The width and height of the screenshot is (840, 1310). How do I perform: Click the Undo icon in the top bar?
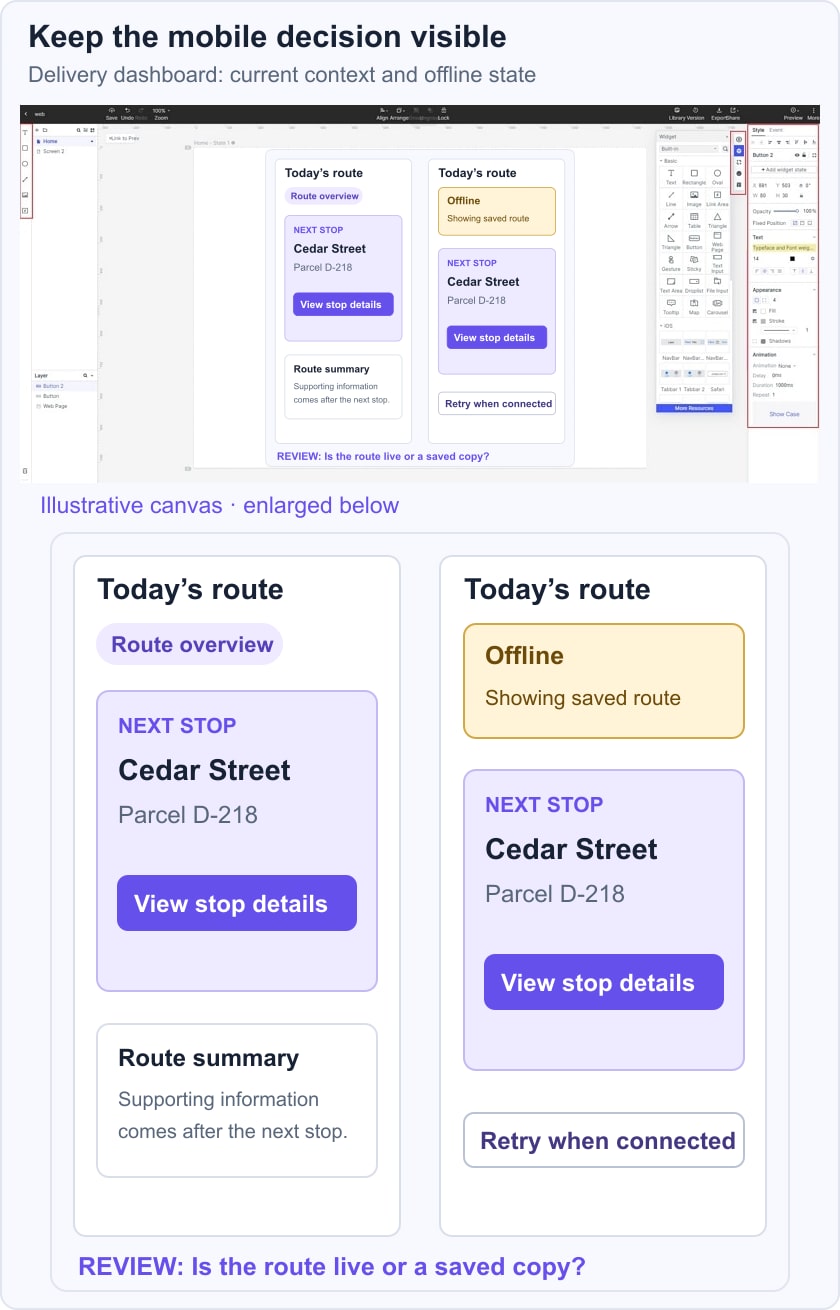127,110
